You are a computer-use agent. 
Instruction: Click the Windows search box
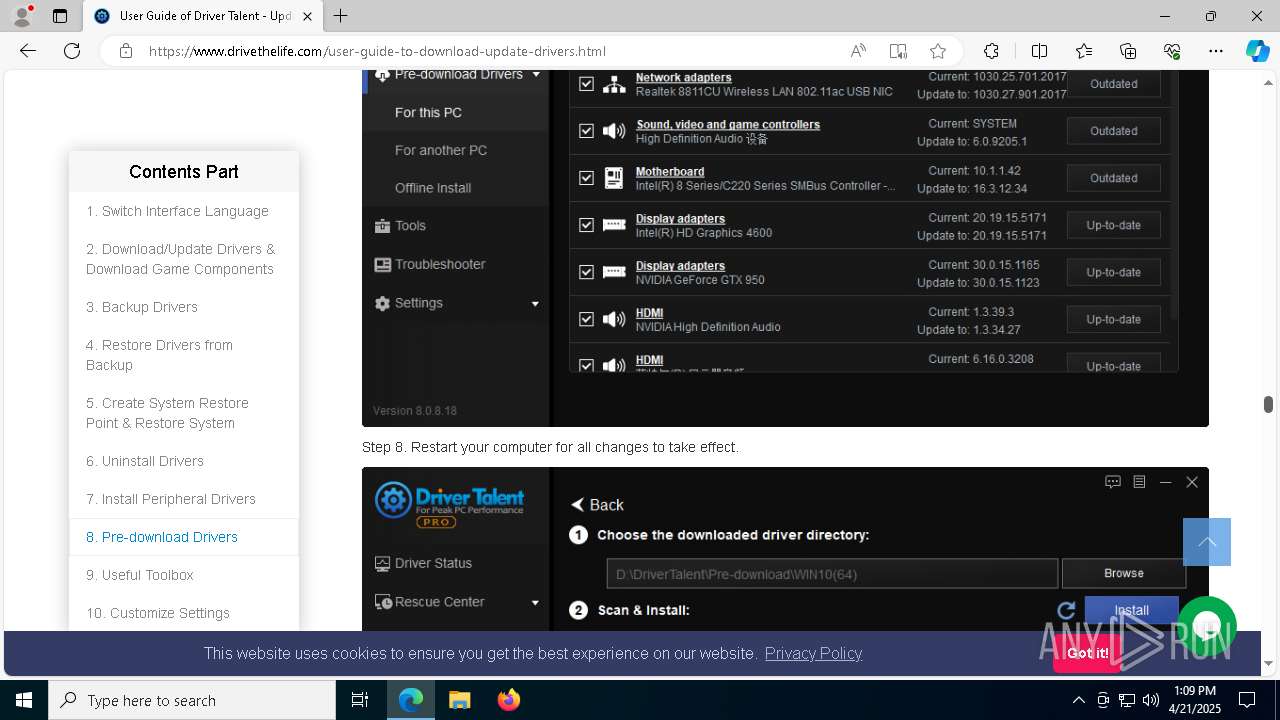click(x=192, y=700)
